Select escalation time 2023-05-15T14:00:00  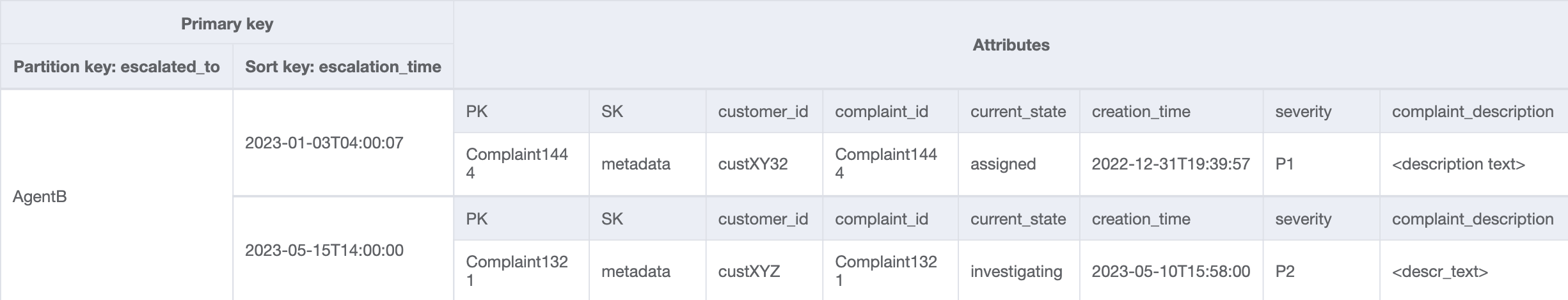[x=324, y=250]
